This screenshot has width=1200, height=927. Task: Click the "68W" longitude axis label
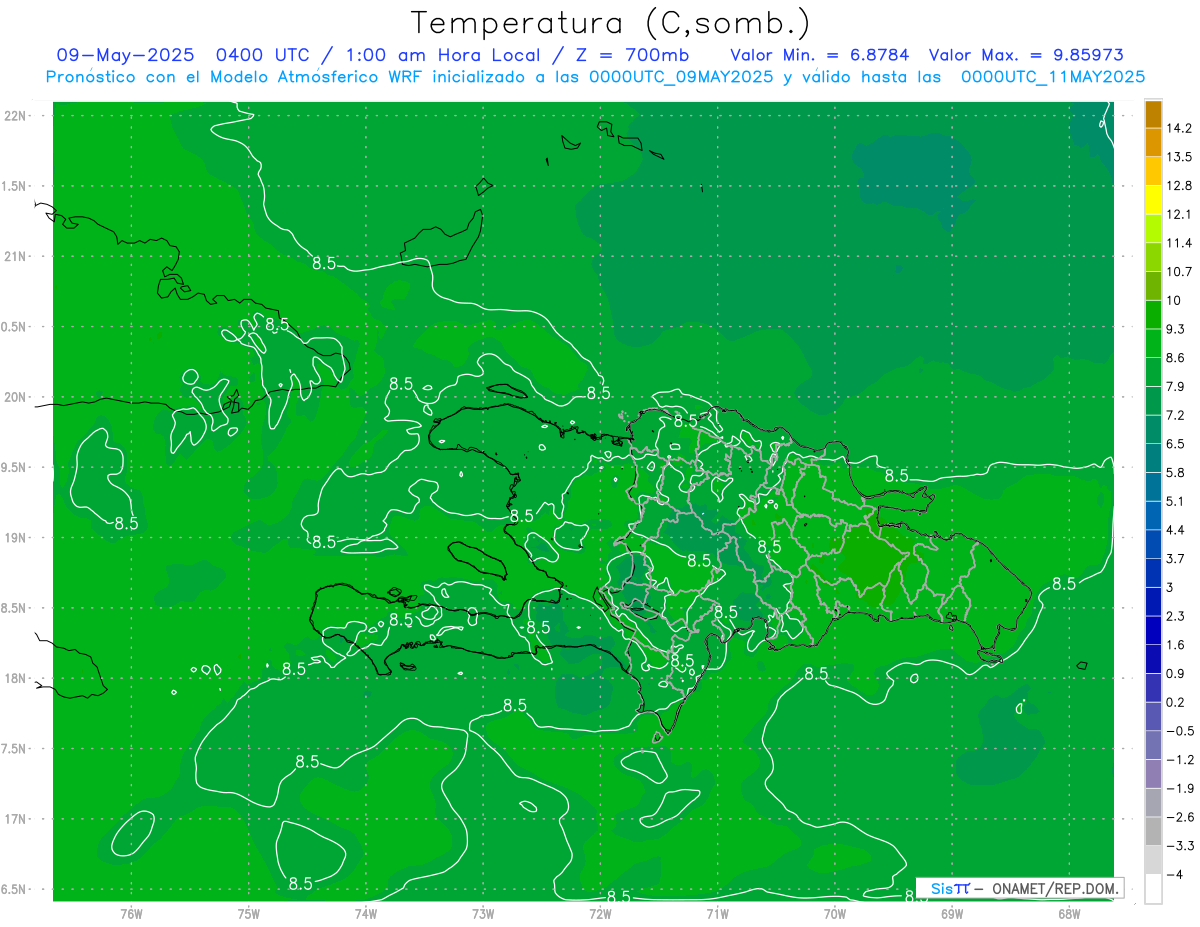(x=1069, y=914)
